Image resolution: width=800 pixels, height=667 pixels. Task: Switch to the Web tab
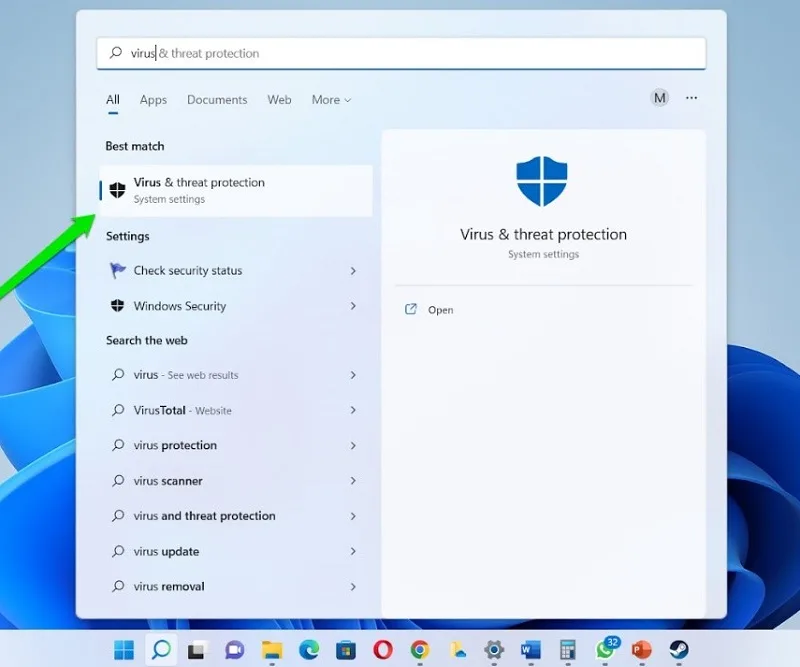coord(279,100)
